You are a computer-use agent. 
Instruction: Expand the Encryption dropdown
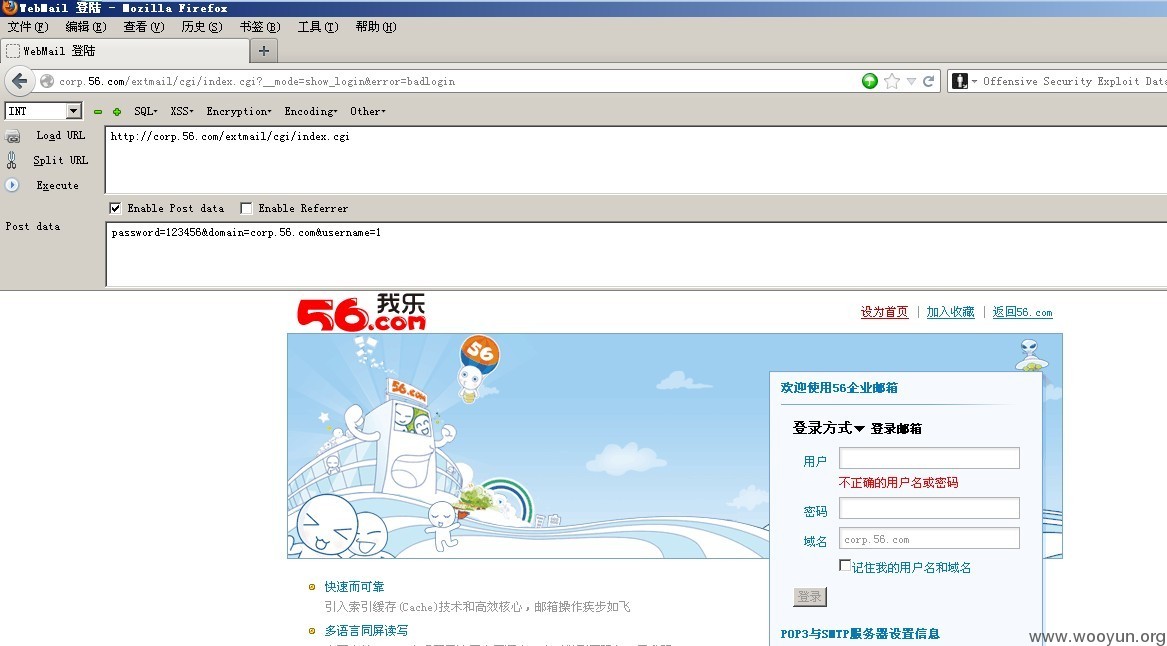239,111
